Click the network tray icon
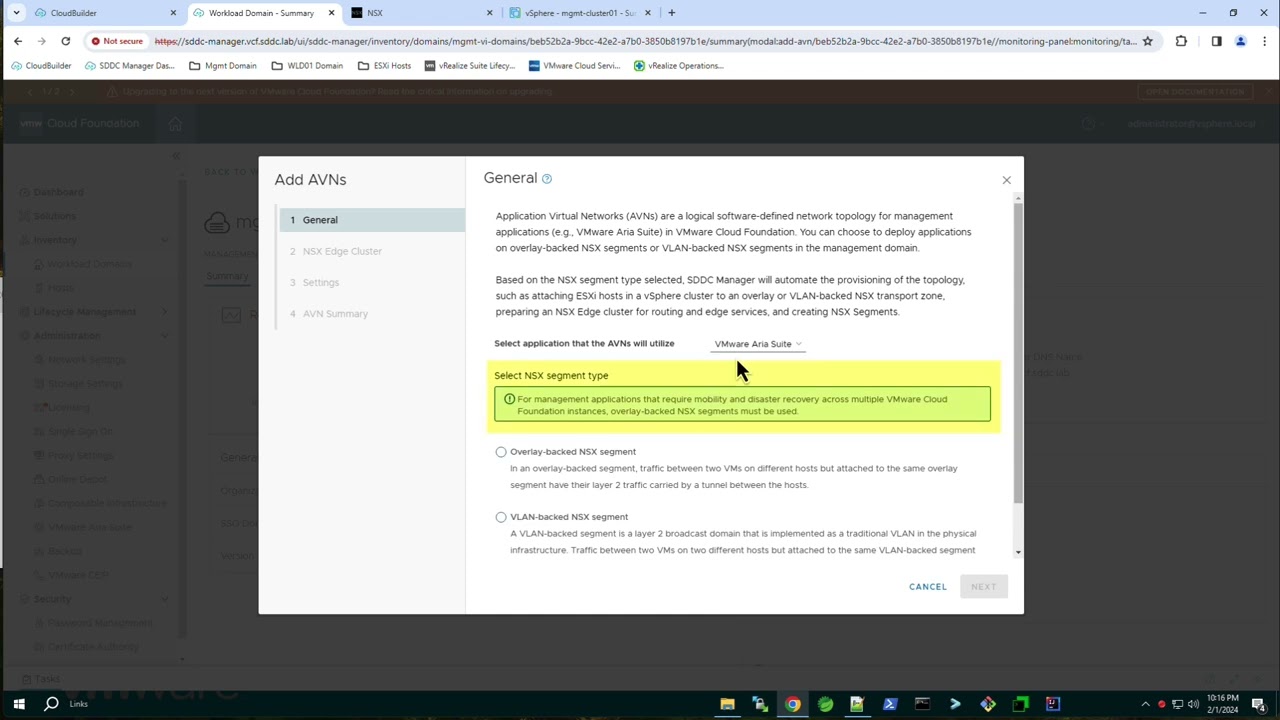The image size is (1280, 720). click(x=1177, y=704)
